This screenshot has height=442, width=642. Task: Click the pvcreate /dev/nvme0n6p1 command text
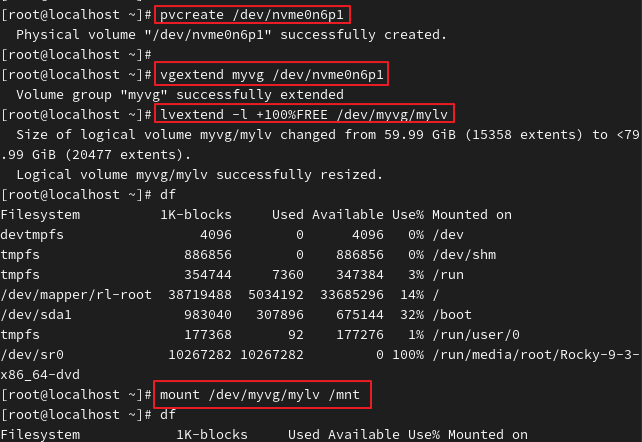point(251,15)
